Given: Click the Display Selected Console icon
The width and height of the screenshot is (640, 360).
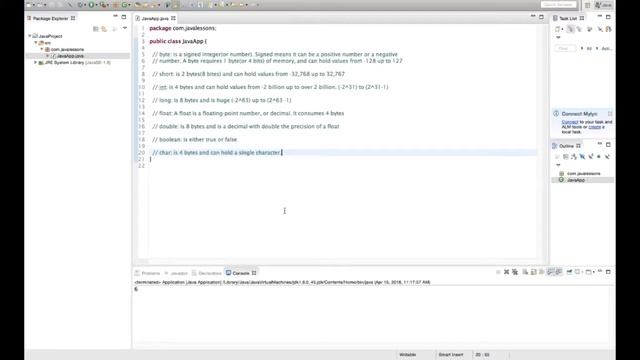Looking at the screenshot, I should click(x=577, y=272).
